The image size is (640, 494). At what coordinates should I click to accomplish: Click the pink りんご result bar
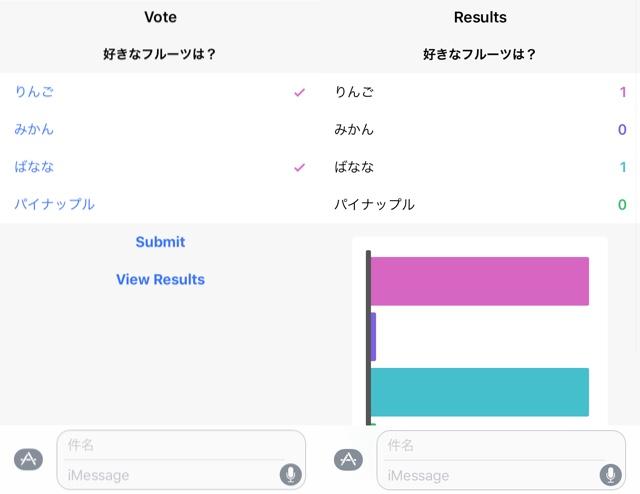point(480,281)
